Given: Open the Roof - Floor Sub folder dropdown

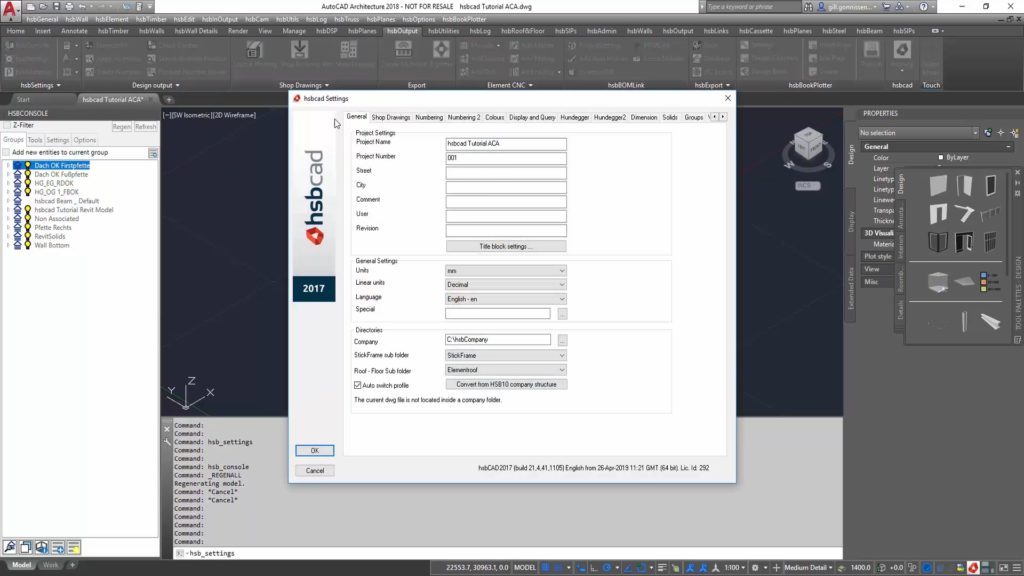Looking at the screenshot, I should 505,370.
